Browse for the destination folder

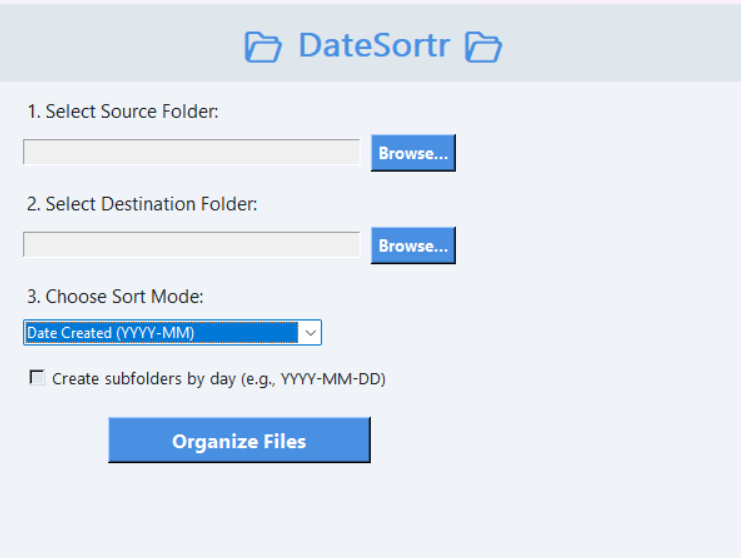414,246
